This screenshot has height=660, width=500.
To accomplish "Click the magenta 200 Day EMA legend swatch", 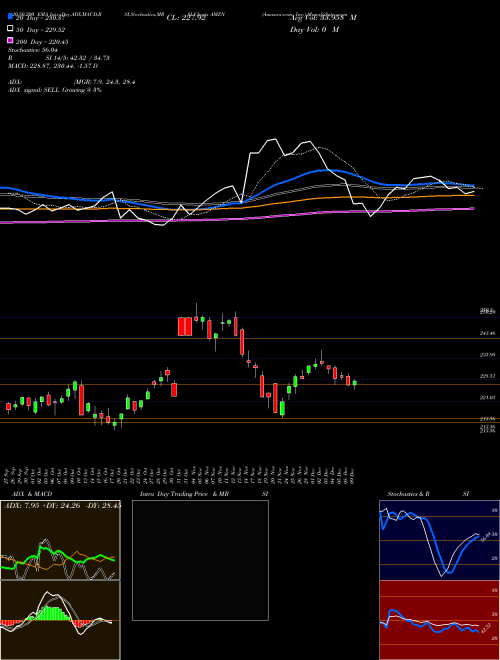I will 10,40.
